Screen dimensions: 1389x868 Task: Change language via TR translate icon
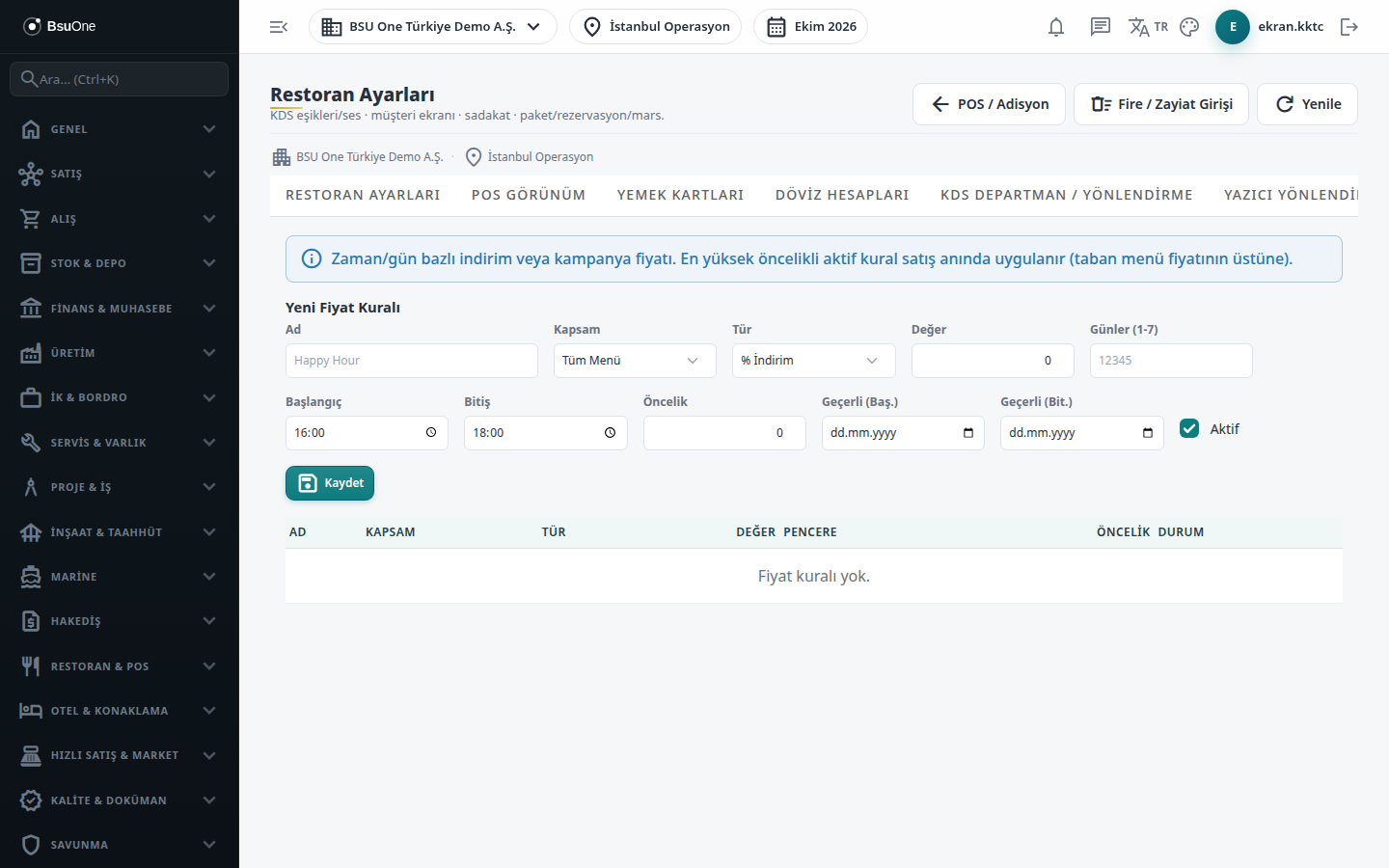coord(1148,27)
